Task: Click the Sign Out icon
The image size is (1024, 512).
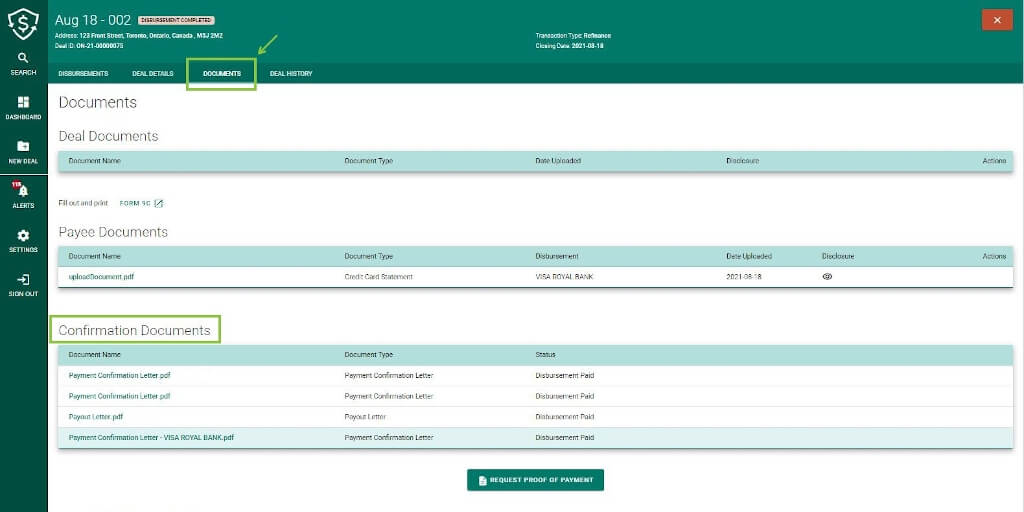Action: pyautogui.click(x=23, y=280)
